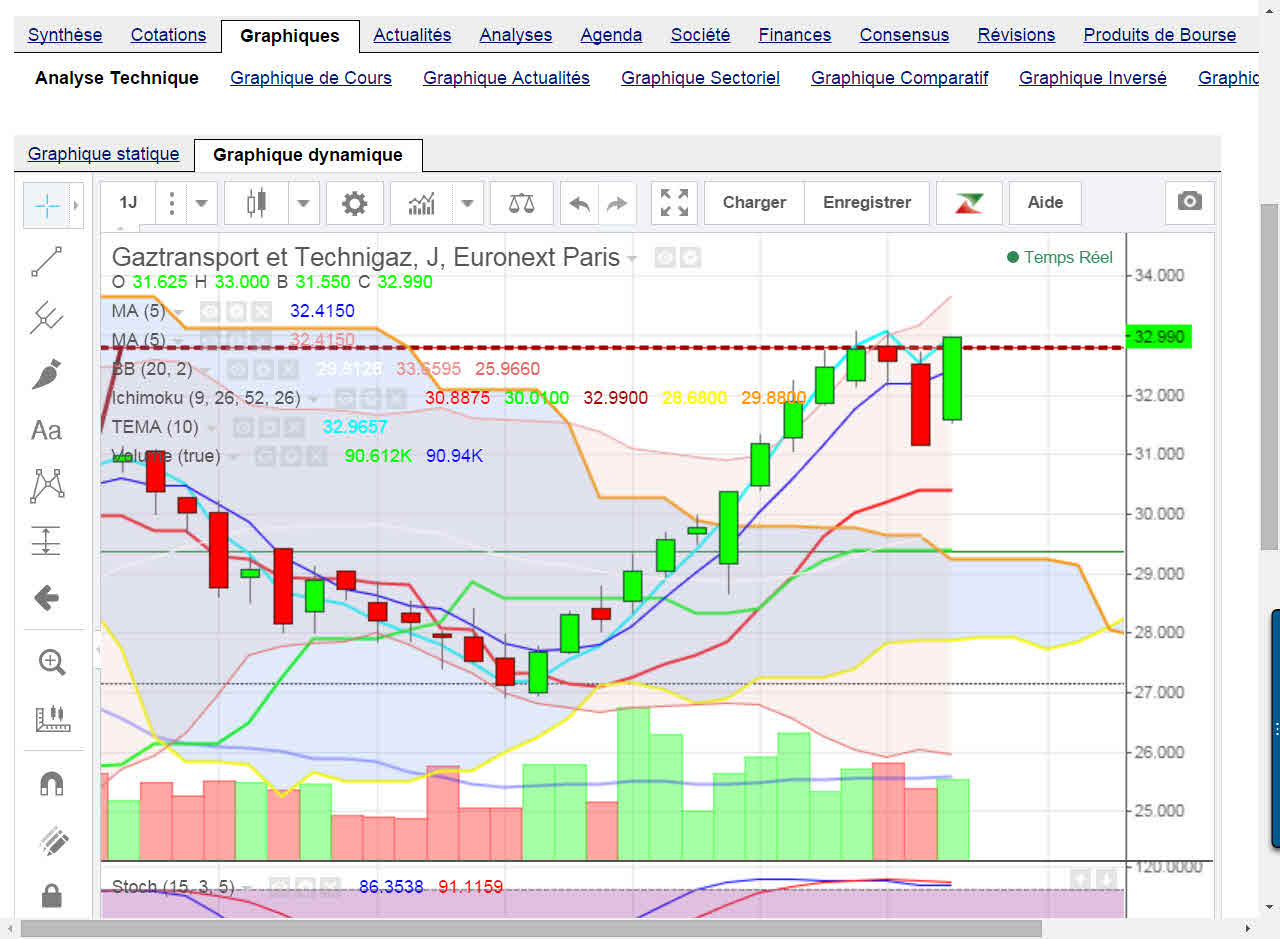Click the back arrow tool in sidebar
Screen dimensions: 1280x939
point(47,598)
